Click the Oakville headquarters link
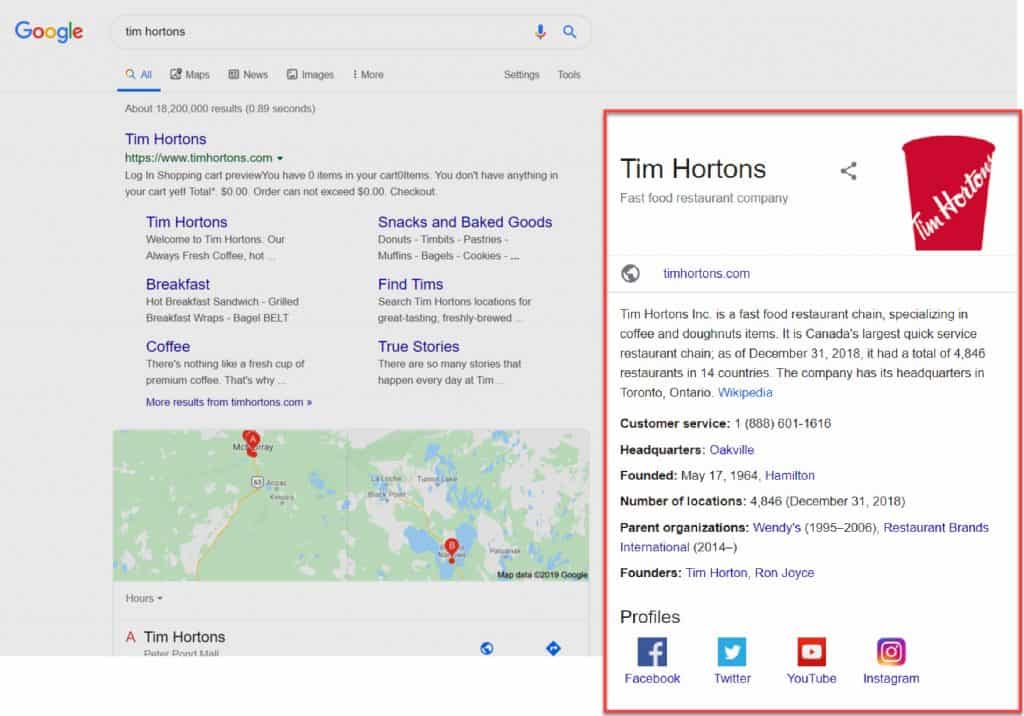This screenshot has width=1024, height=716. tap(731, 450)
